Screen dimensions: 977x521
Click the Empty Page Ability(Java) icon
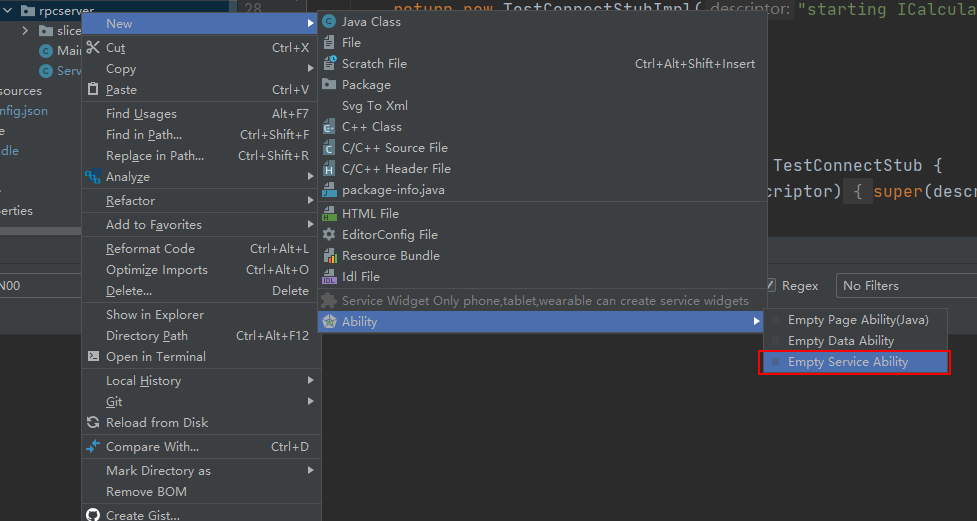[x=776, y=320]
